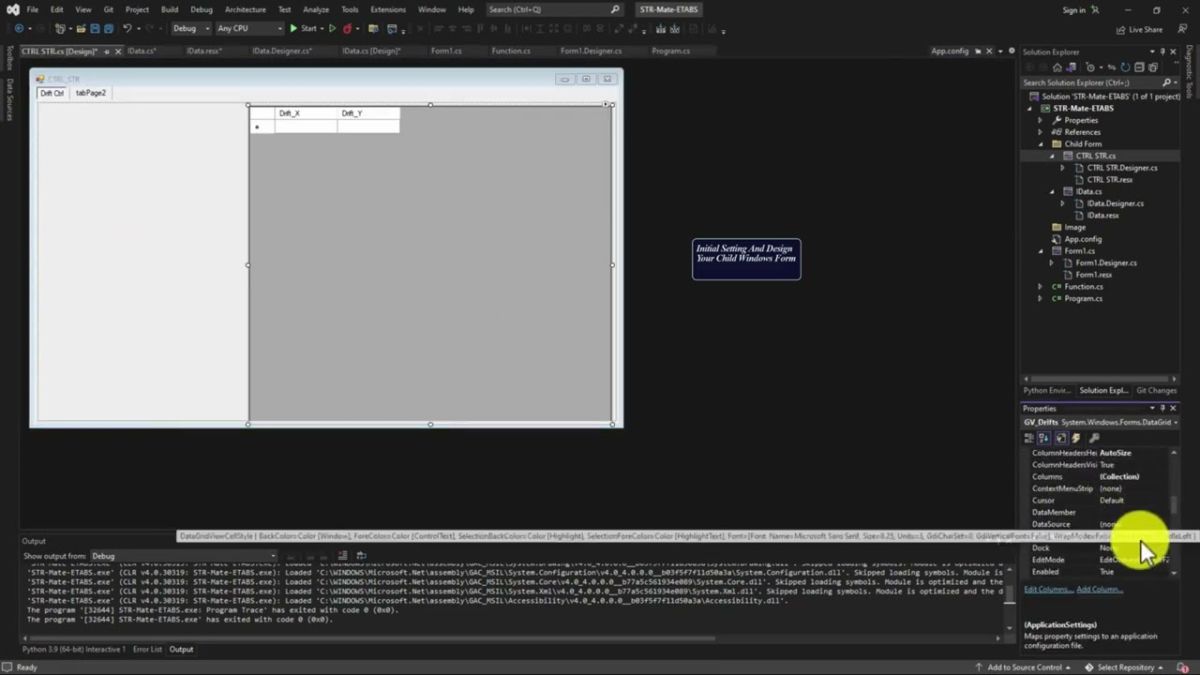Toggle auto-hide pin on Solution Explorer panel
1200x675 pixels.
click(1163, 51)
